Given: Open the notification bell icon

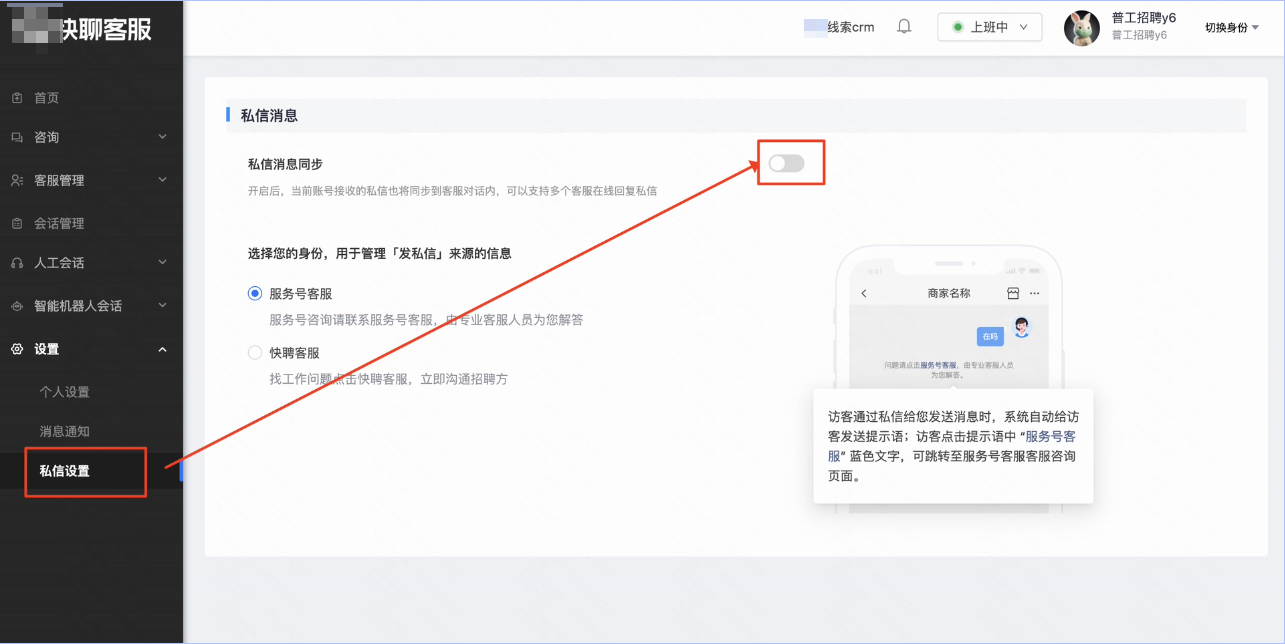Looking at the screenshot, I should tap(903, 26).
